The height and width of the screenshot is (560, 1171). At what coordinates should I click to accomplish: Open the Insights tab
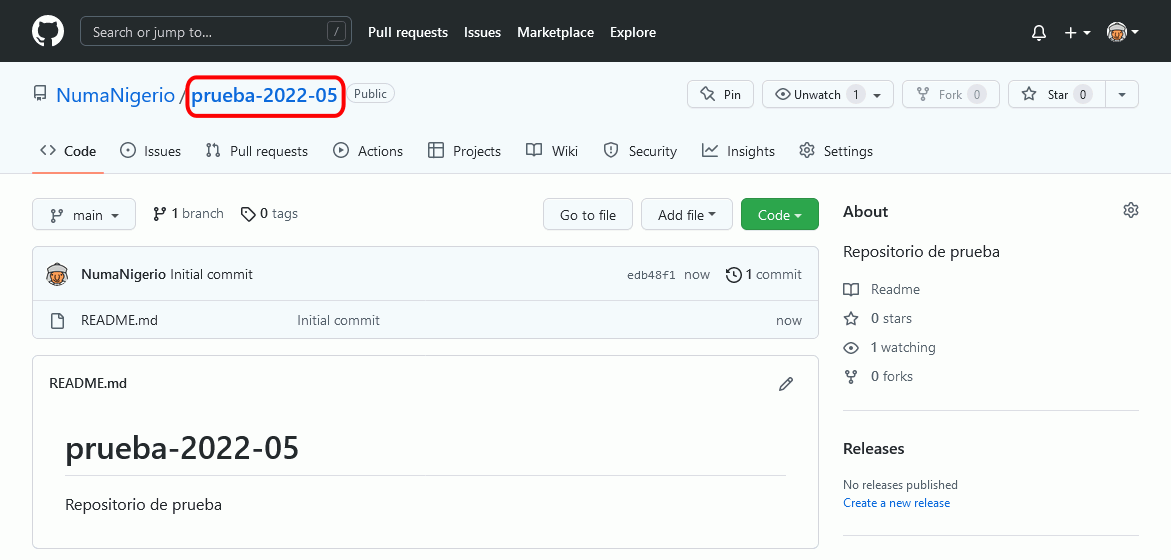tap(738, 151)
